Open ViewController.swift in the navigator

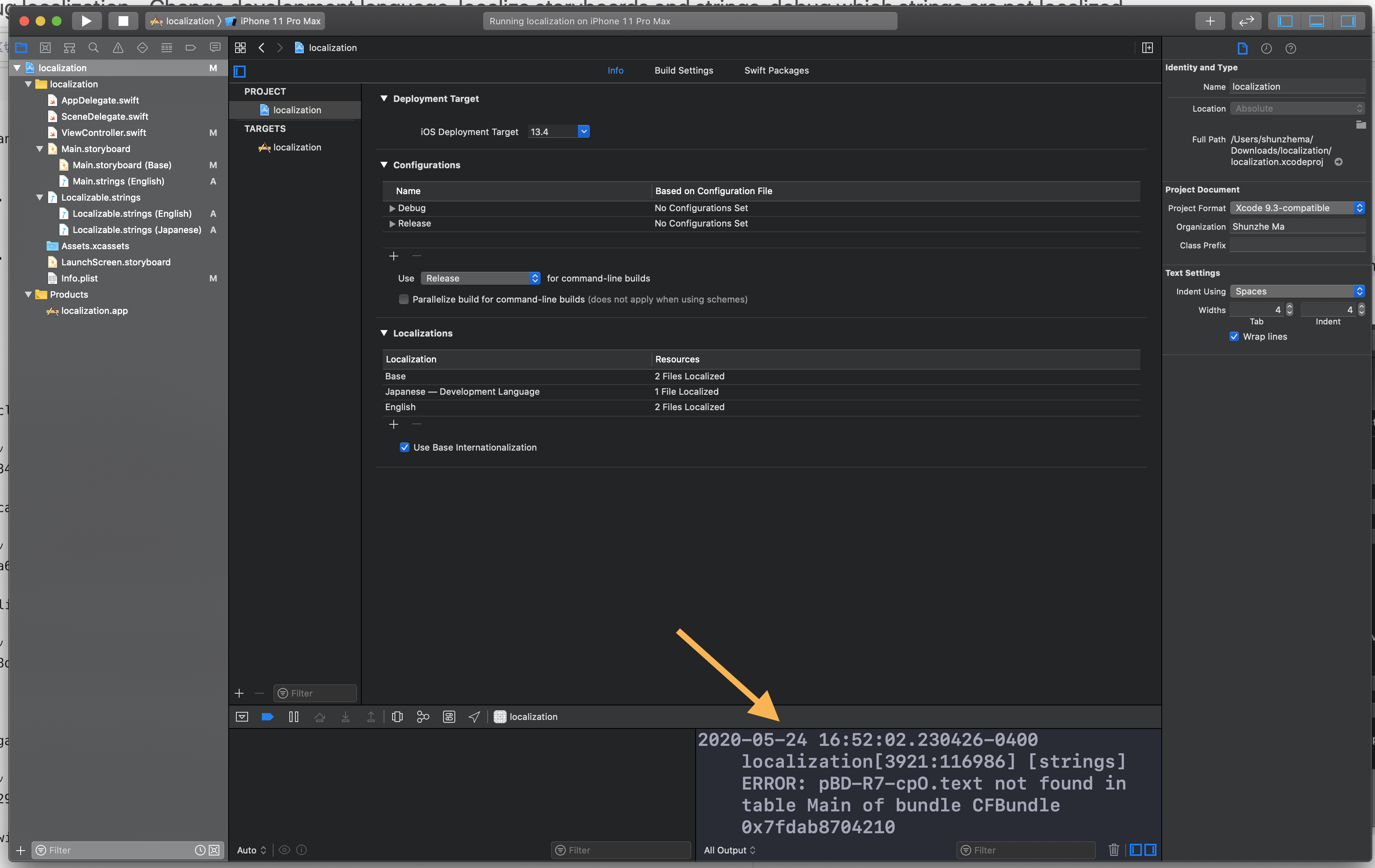pyautogui.click(x=103, y=132)
